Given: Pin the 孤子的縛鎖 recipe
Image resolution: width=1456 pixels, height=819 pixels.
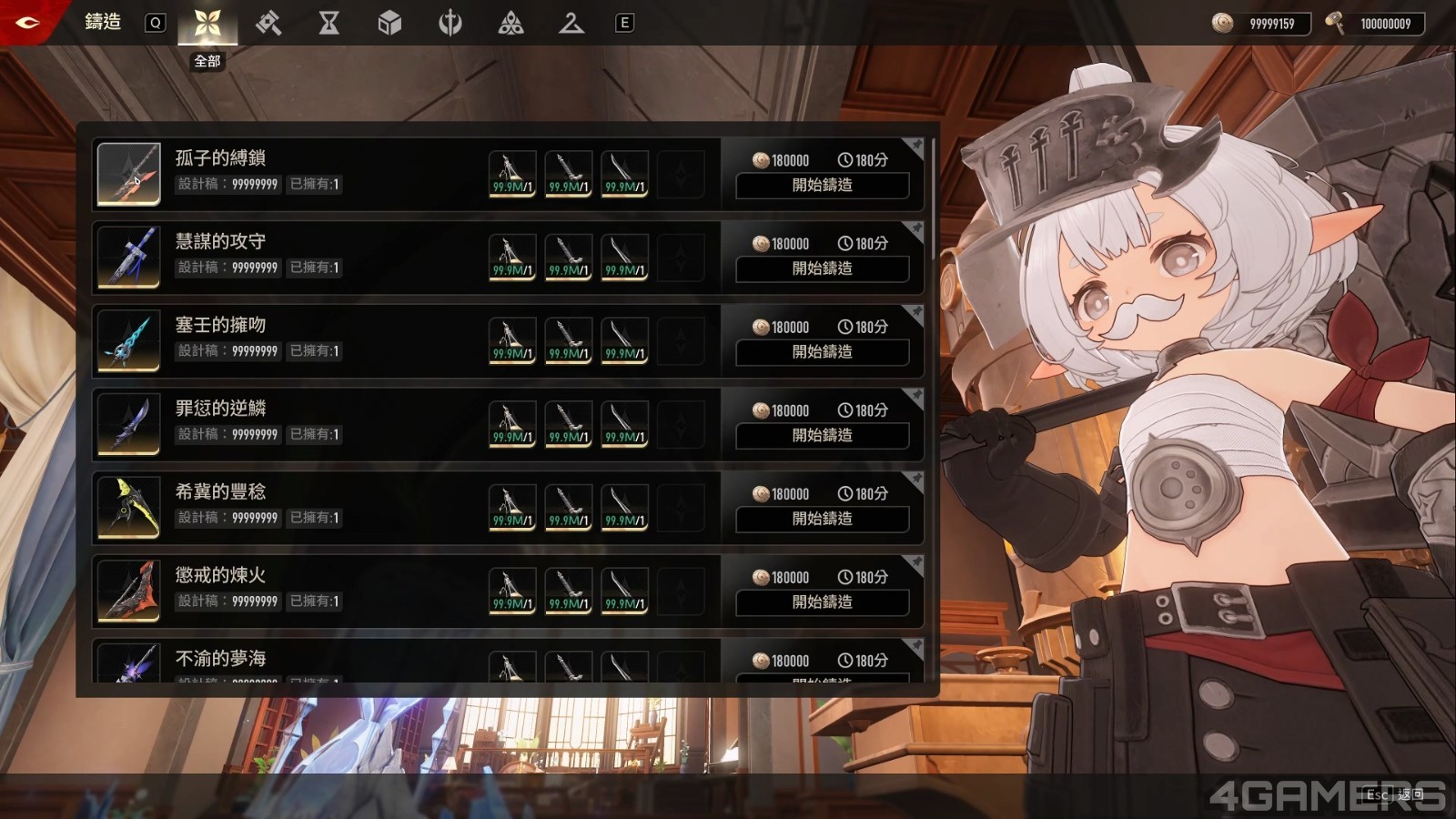Looking at the screenshot, I should (x=915, y=147).
